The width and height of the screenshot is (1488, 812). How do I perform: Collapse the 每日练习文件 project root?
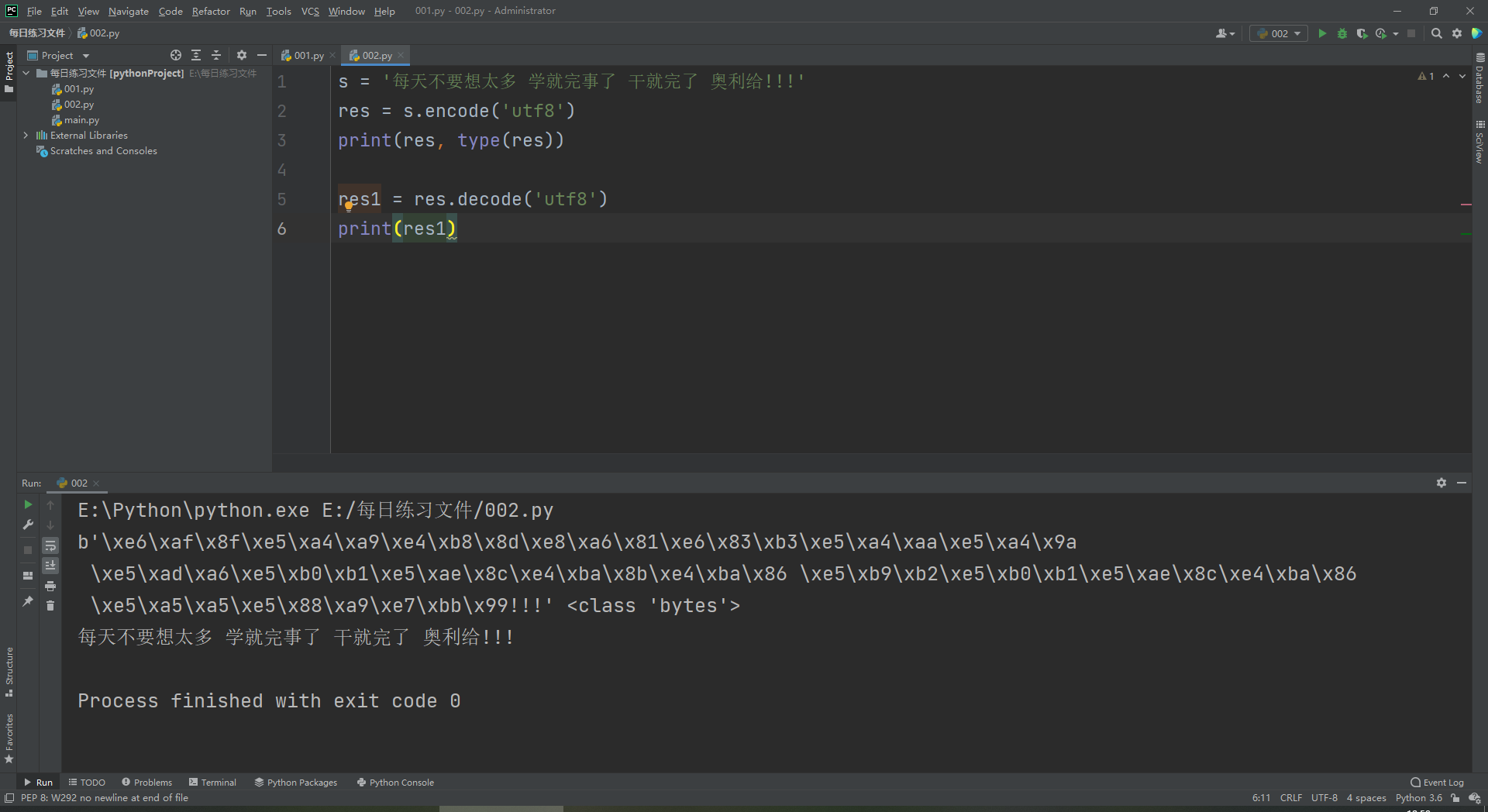point(26,73)
